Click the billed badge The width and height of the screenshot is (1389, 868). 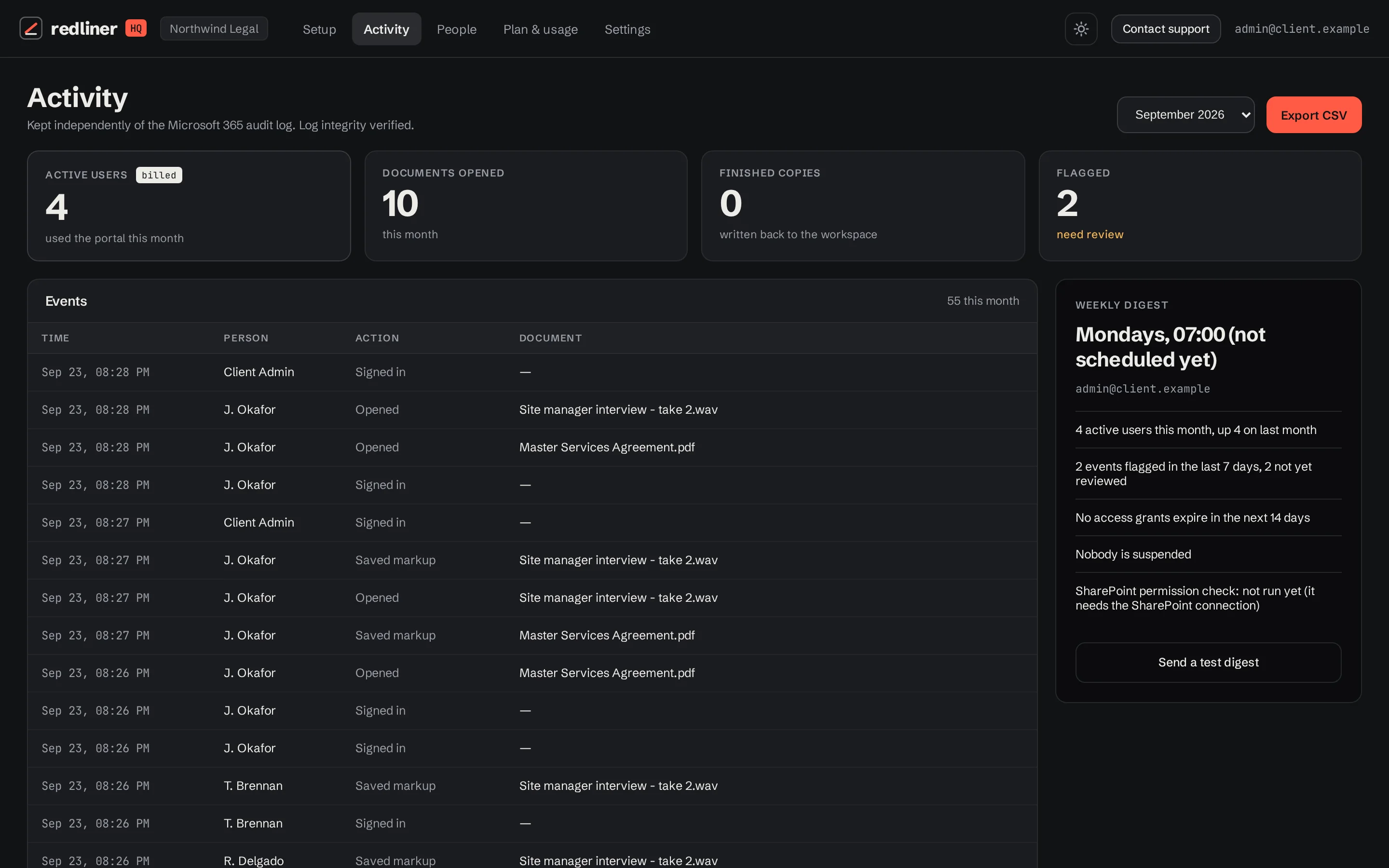pos(159,175)
